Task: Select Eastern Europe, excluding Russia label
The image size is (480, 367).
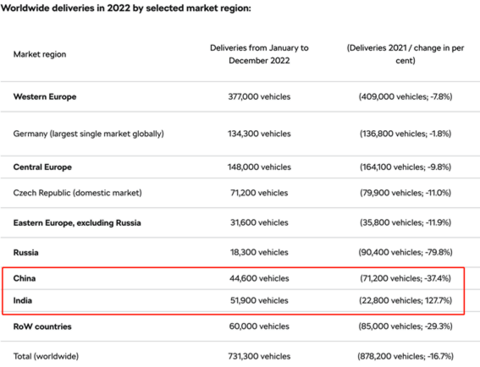Action: coord(77,223)
